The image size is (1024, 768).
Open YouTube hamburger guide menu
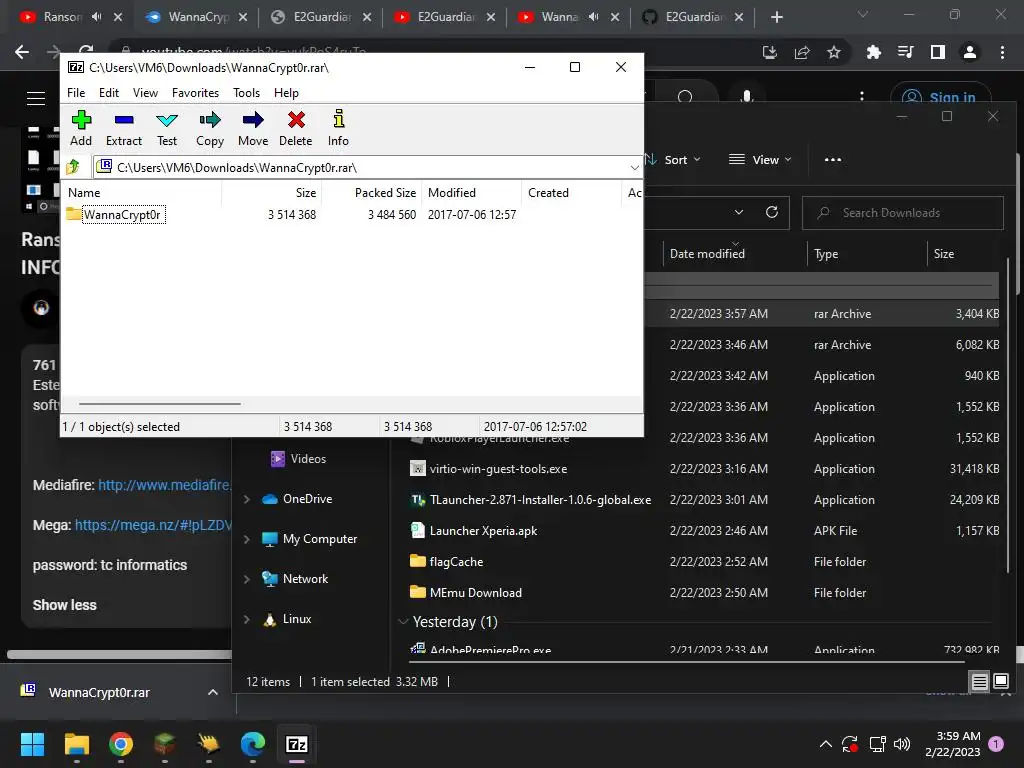(x=36, y=98)
